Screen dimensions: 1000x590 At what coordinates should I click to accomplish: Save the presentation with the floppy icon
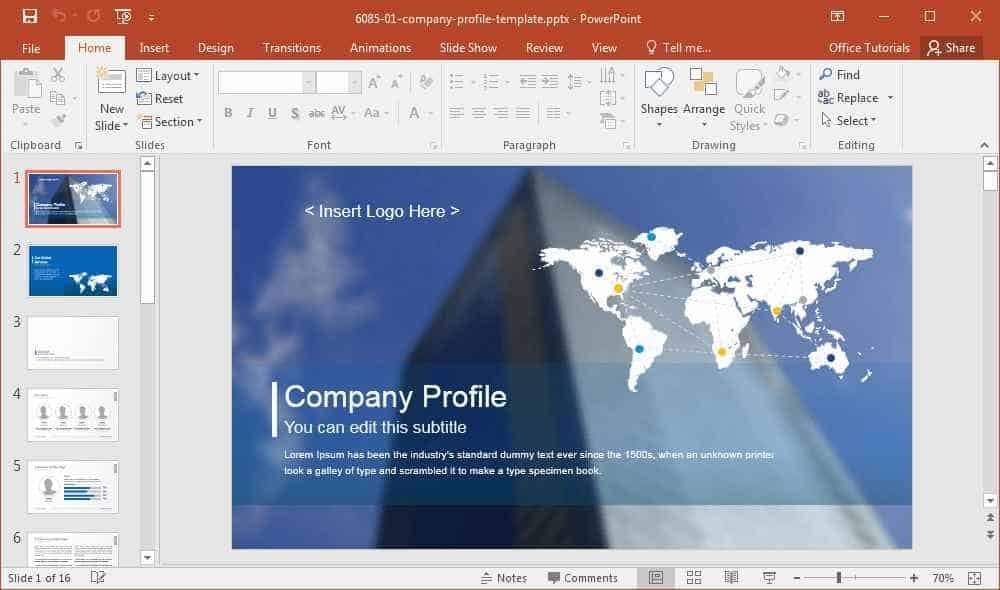pyautogui.click(x=30, y=17)
